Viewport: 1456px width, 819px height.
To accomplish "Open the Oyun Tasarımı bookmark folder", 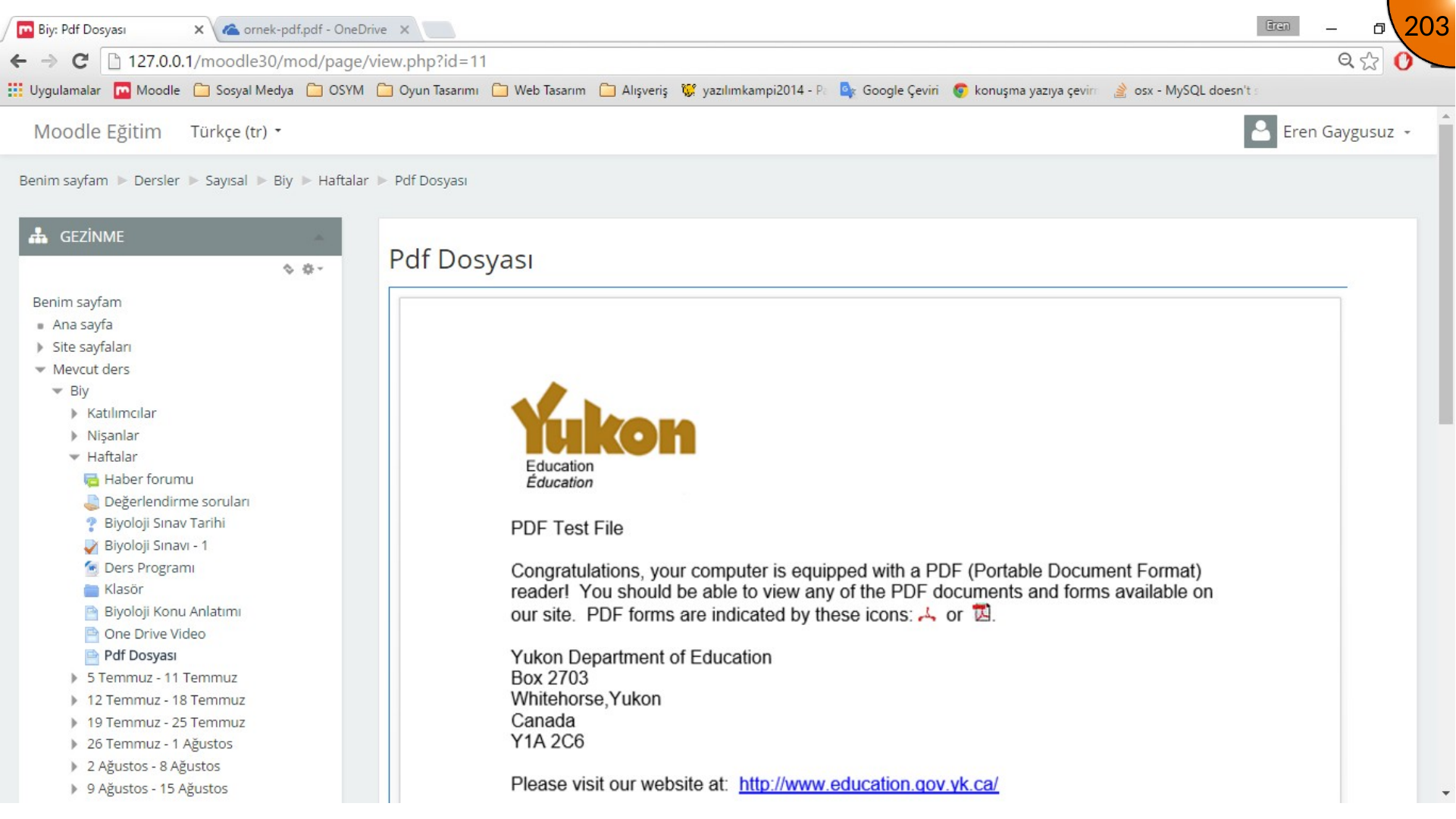I will tap(428, 90).
